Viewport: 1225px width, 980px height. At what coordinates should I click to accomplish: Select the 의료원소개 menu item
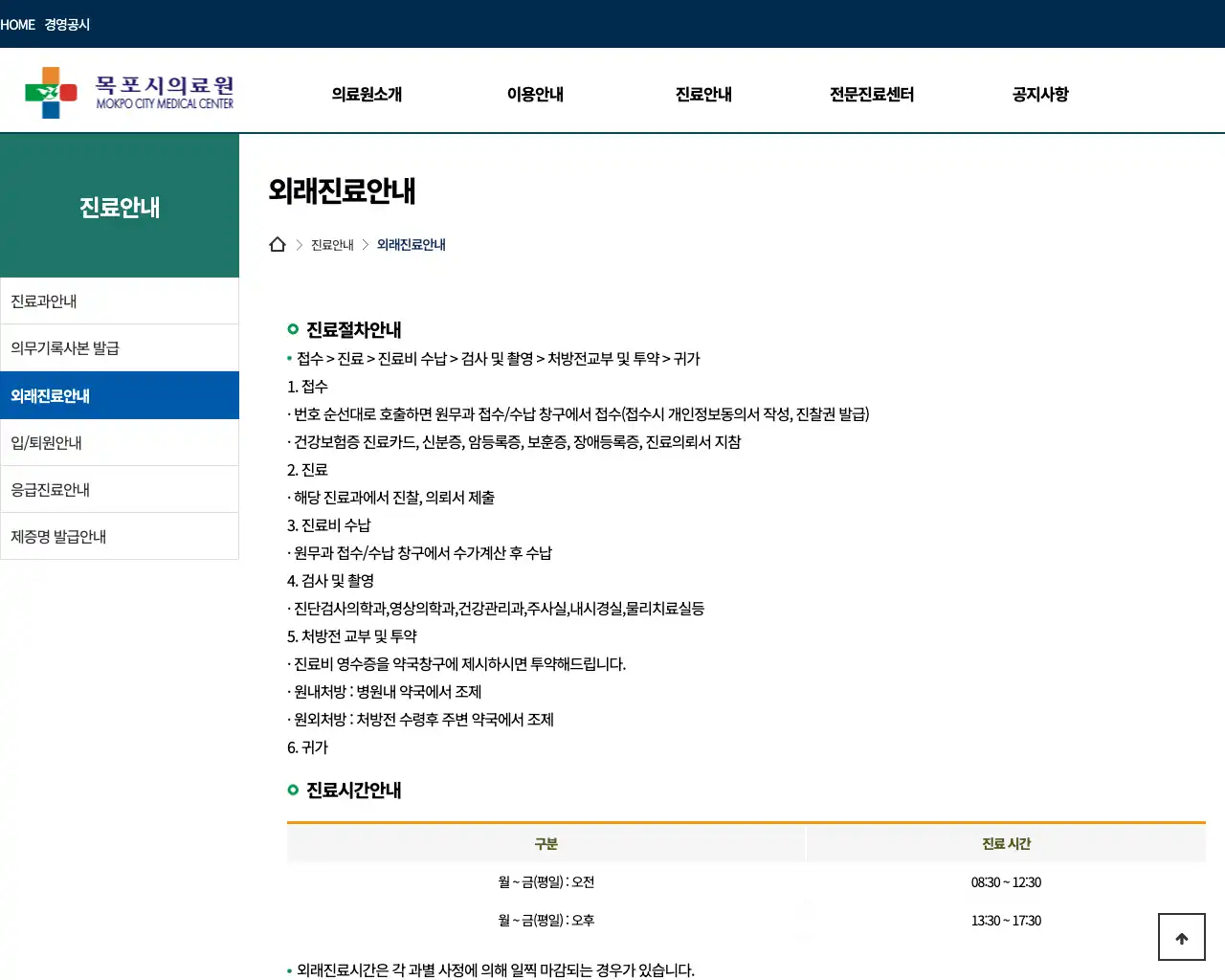point(367,94)
